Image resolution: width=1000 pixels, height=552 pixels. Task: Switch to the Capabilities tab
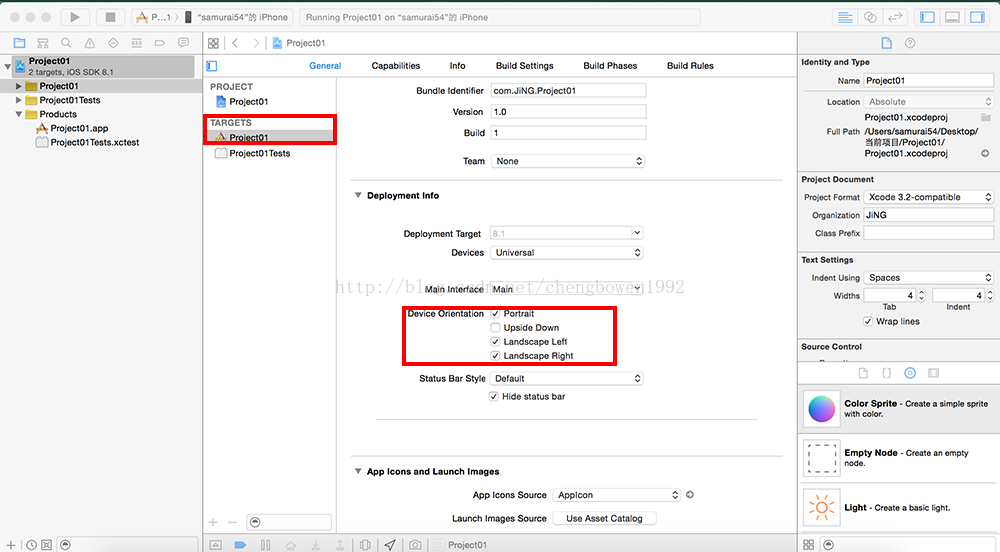coord(396,66)
